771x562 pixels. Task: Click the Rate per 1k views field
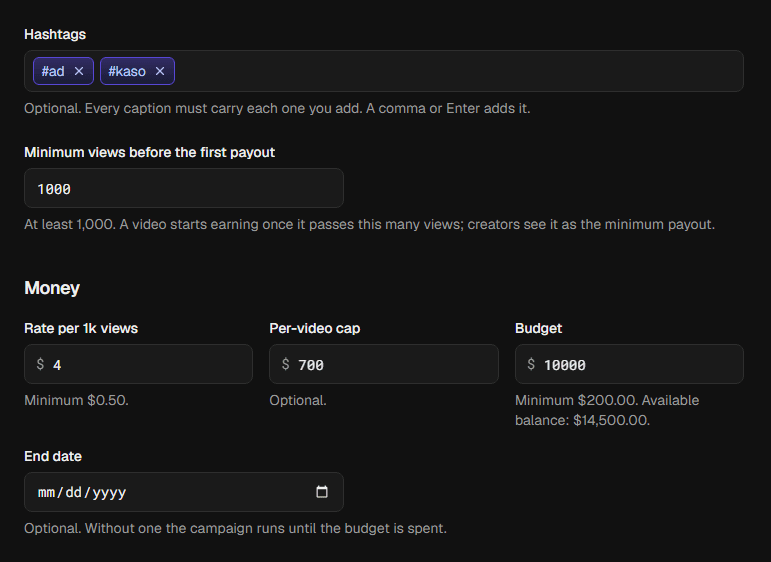139,364
